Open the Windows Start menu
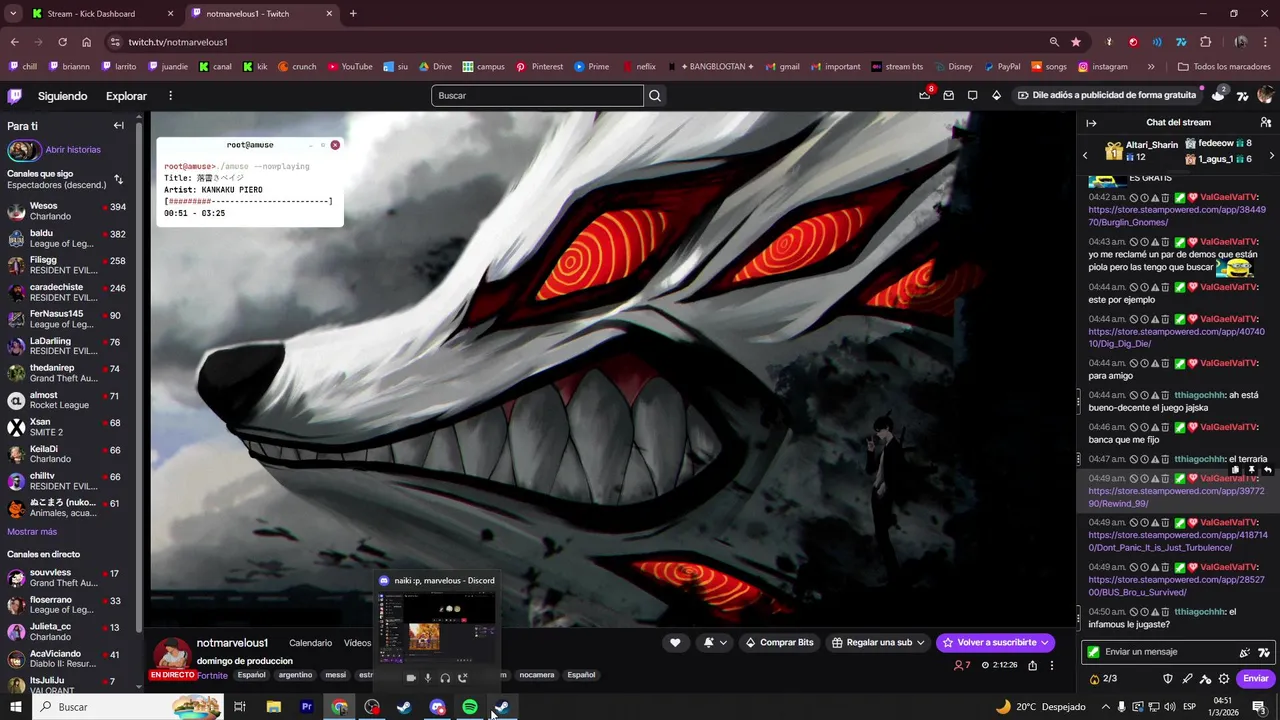This screenshot has width=1280, height=720. 15,707
